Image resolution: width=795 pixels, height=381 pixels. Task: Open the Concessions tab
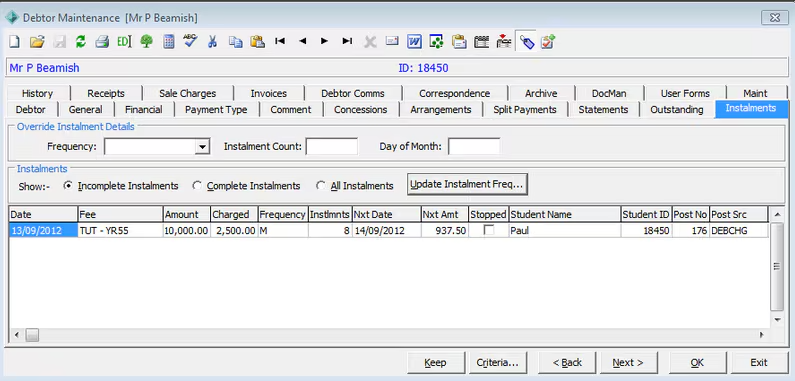360,110
